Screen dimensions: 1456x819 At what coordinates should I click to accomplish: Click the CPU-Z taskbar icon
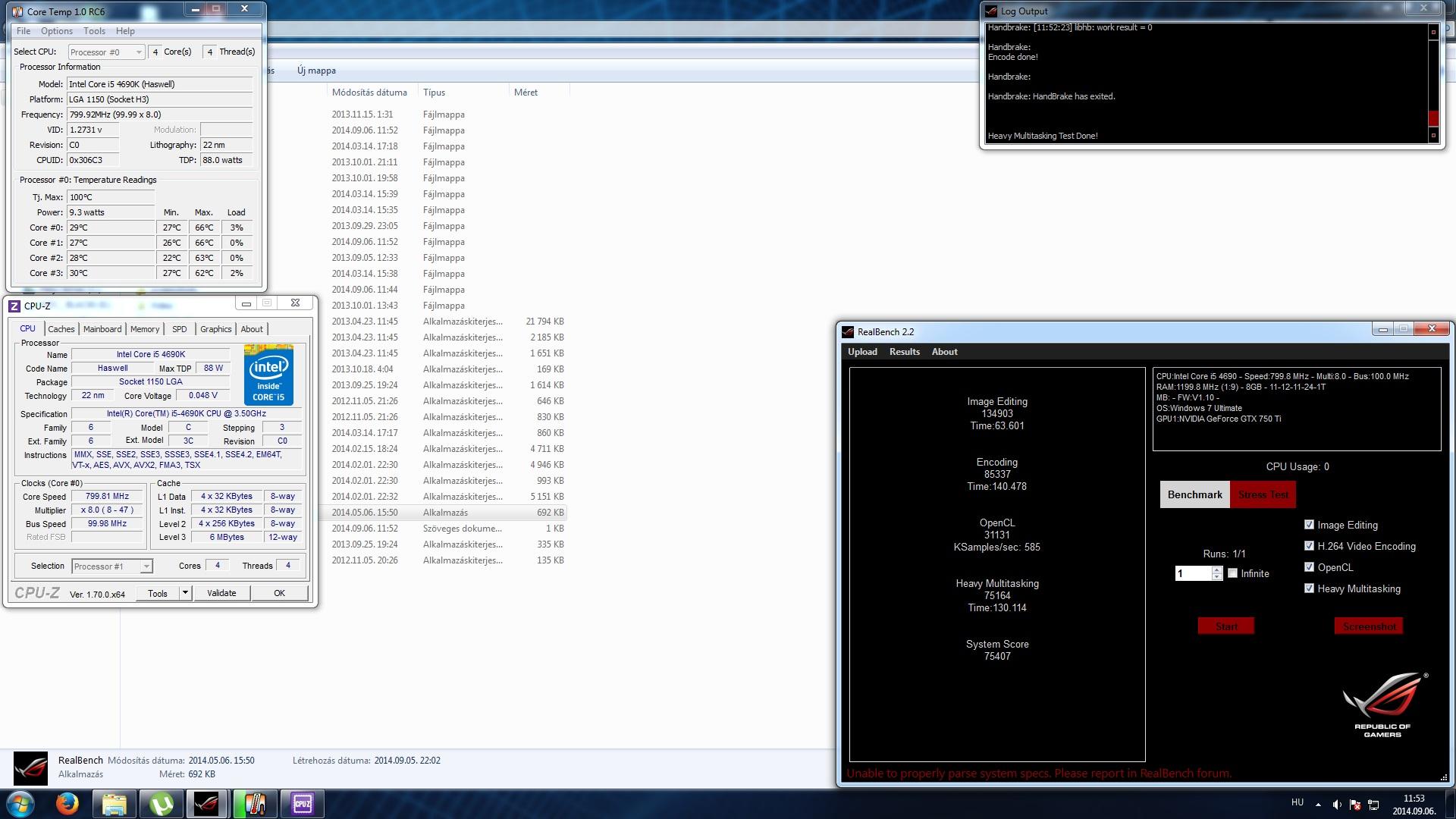tap(302, 804)
